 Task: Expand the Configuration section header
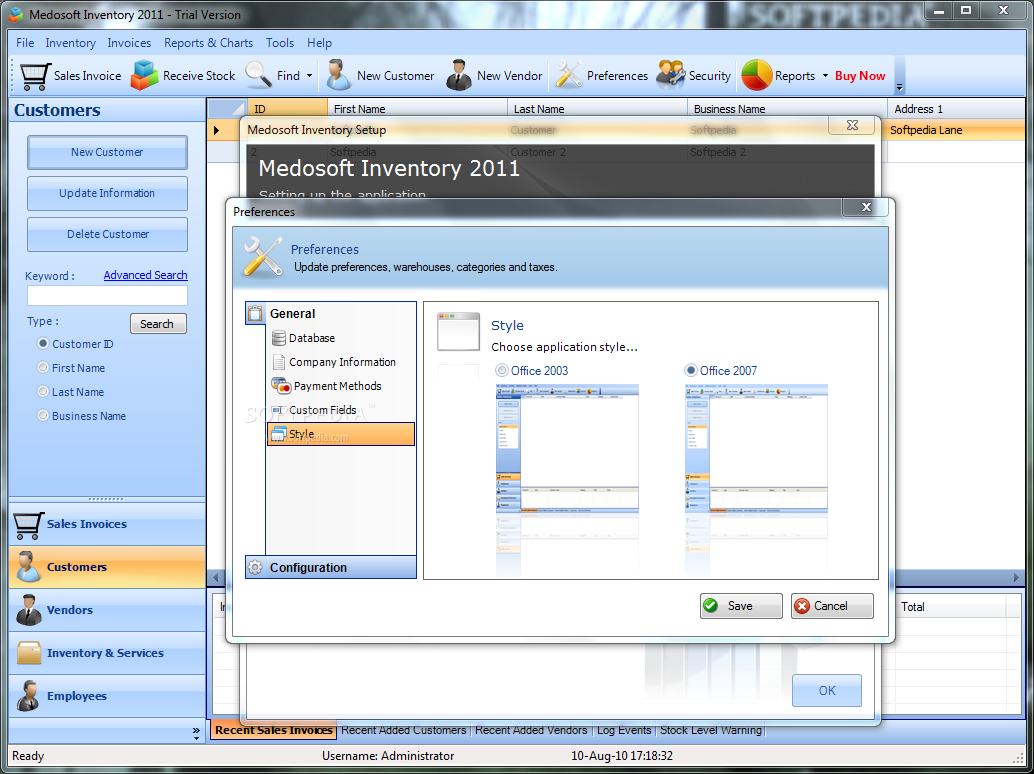coord(330,568)
